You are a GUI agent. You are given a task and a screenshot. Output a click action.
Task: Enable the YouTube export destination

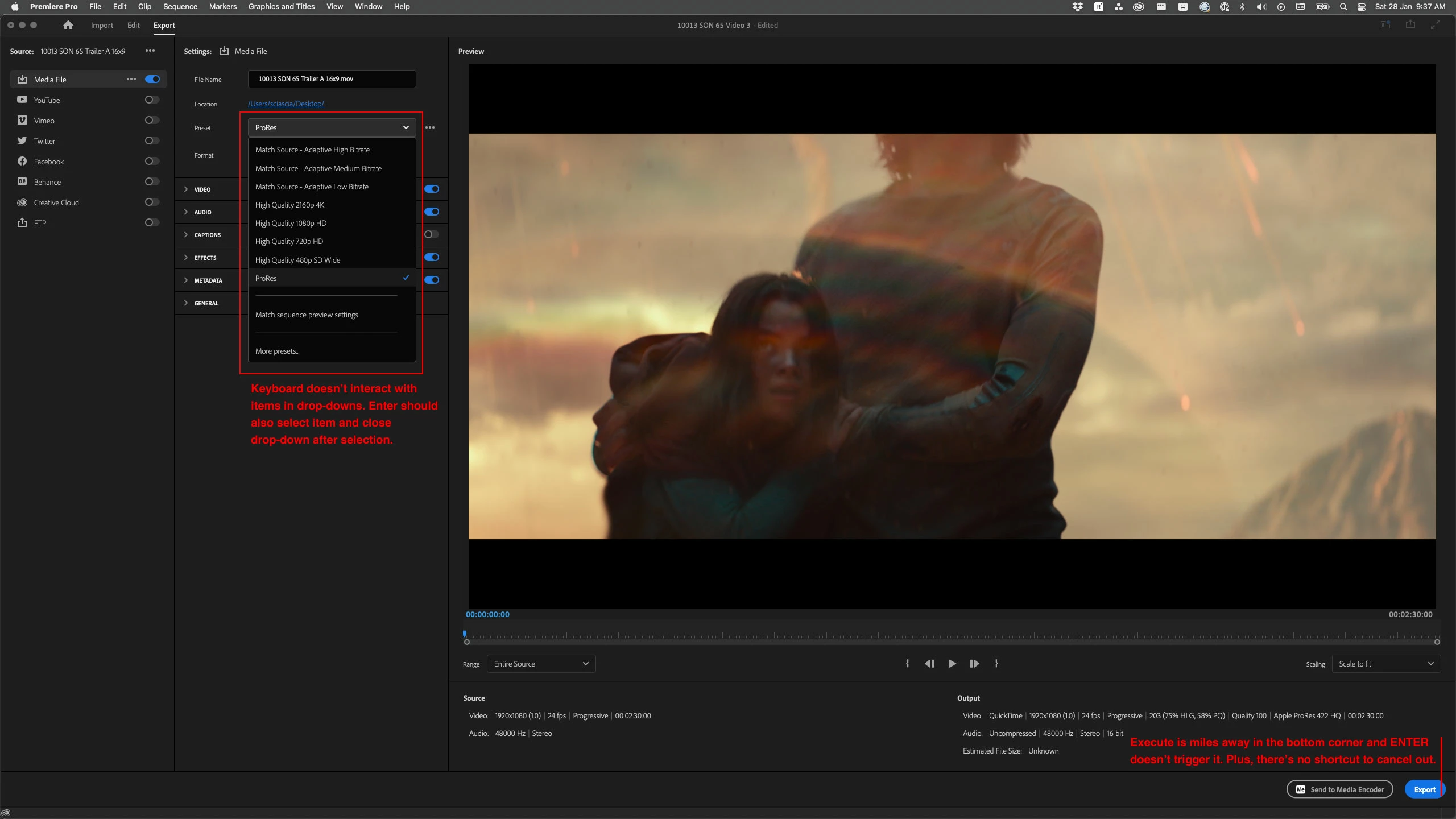tap(151, 100)
